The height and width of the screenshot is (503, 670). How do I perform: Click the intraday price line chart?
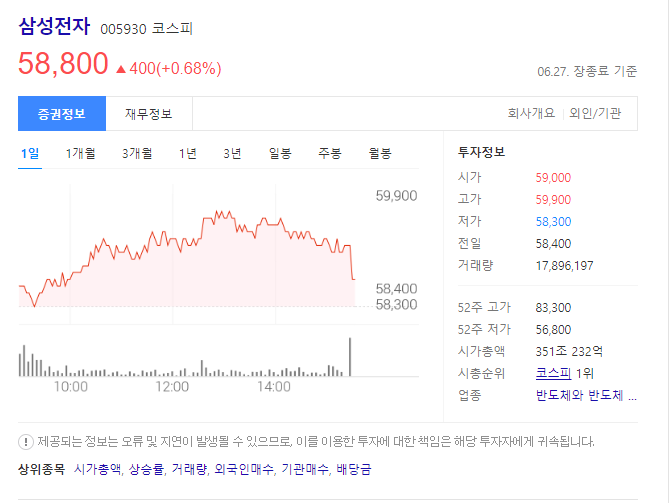click(x=187, y=258)
